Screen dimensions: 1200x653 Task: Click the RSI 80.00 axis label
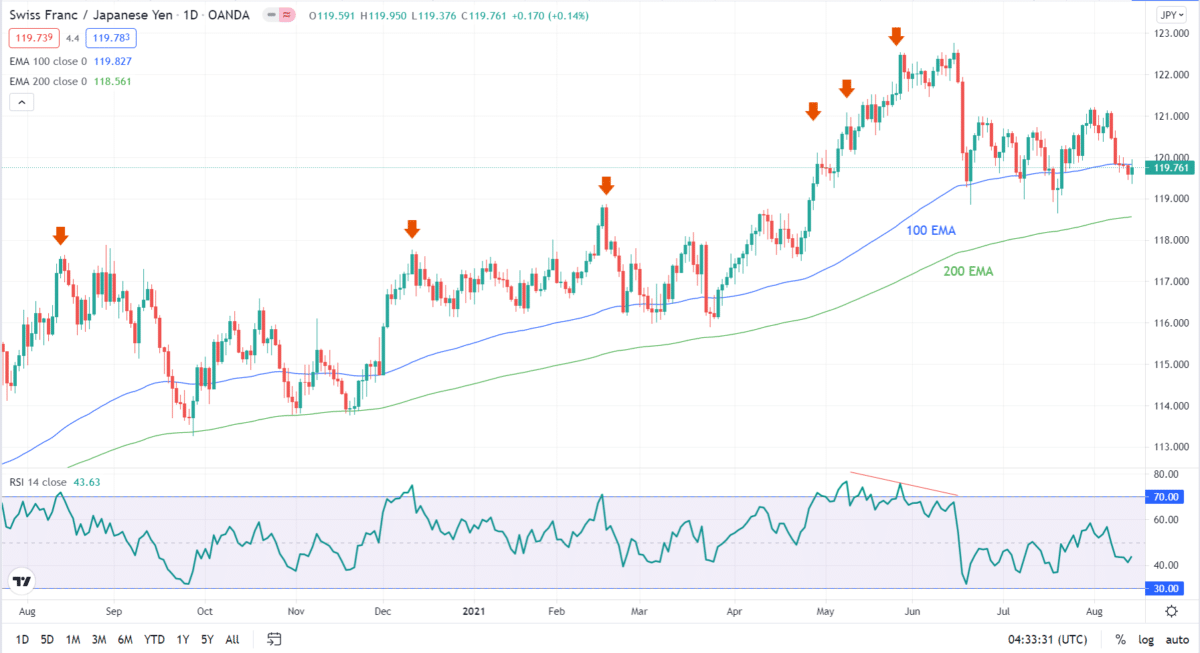(x=1166, y=474)
